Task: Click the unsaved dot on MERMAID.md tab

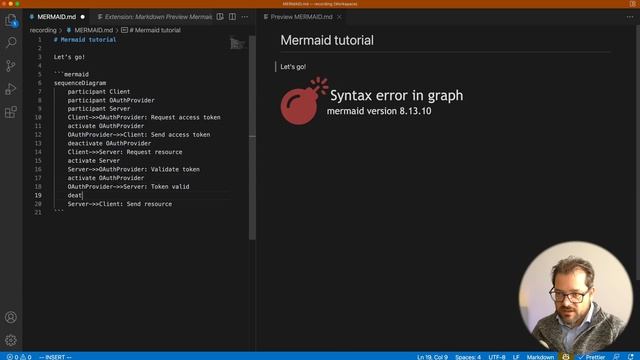Action: pyautogui.click(x=82, y=17)
